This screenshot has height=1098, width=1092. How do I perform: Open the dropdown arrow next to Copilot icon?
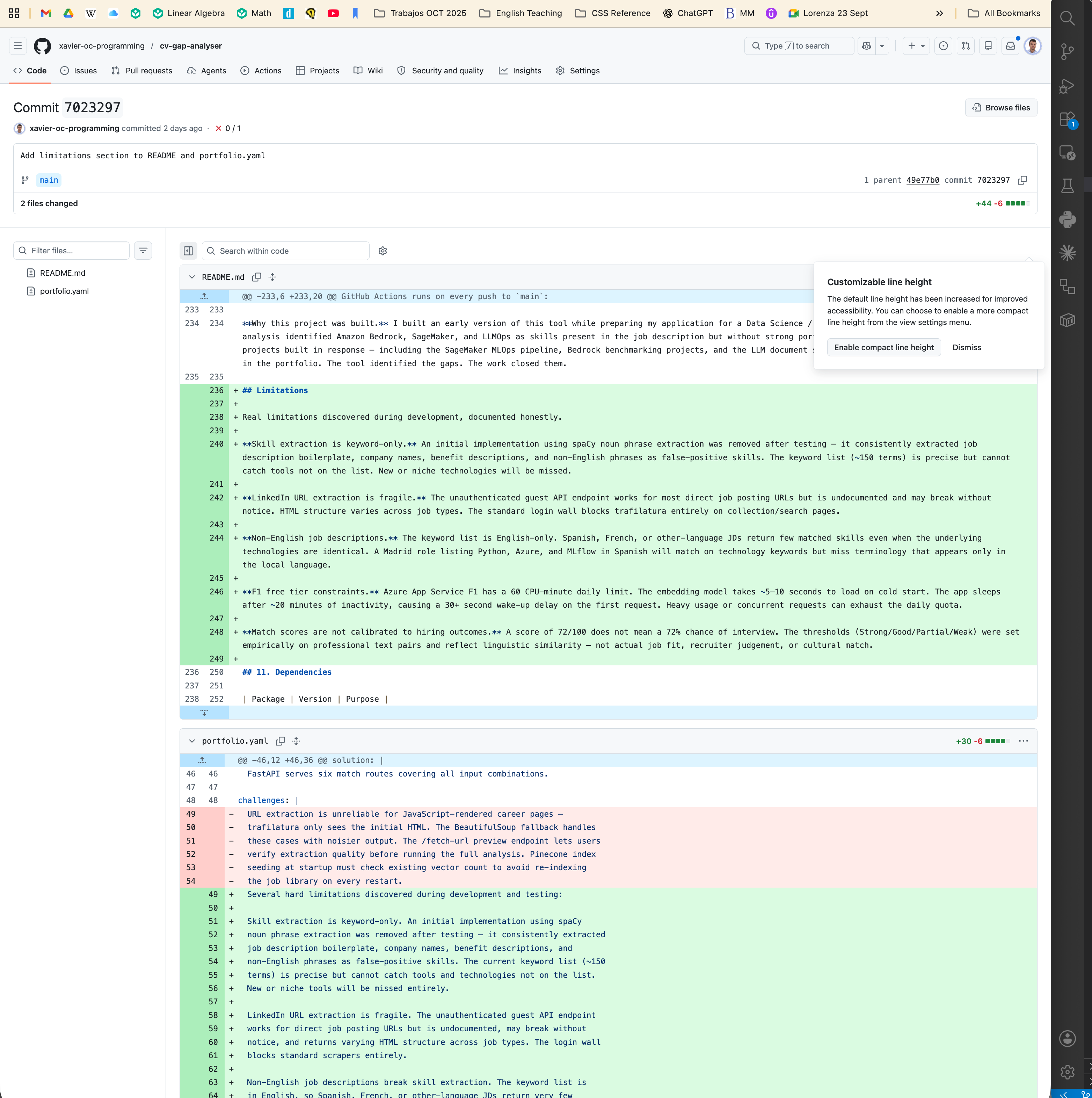(x=882, y=46)
